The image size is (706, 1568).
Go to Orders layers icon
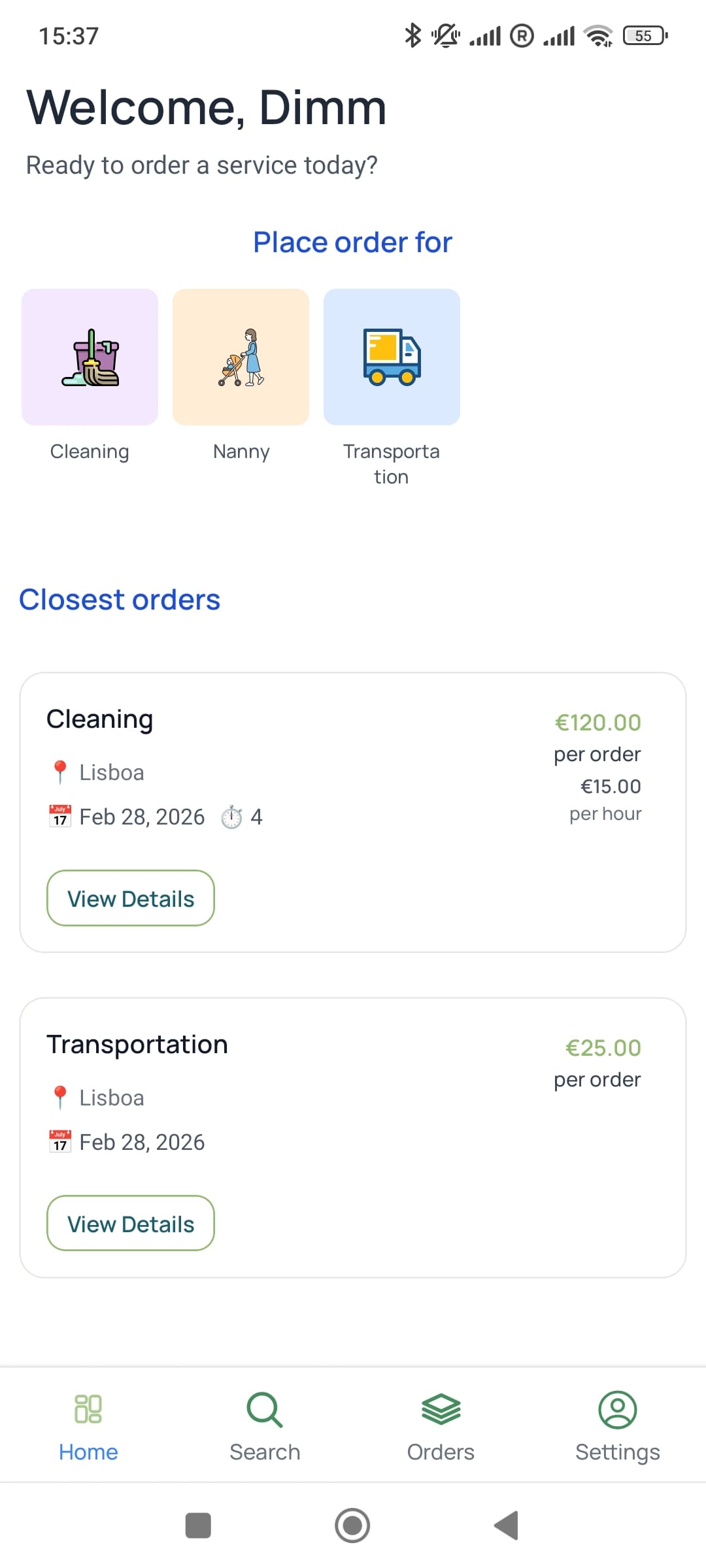441,1409
